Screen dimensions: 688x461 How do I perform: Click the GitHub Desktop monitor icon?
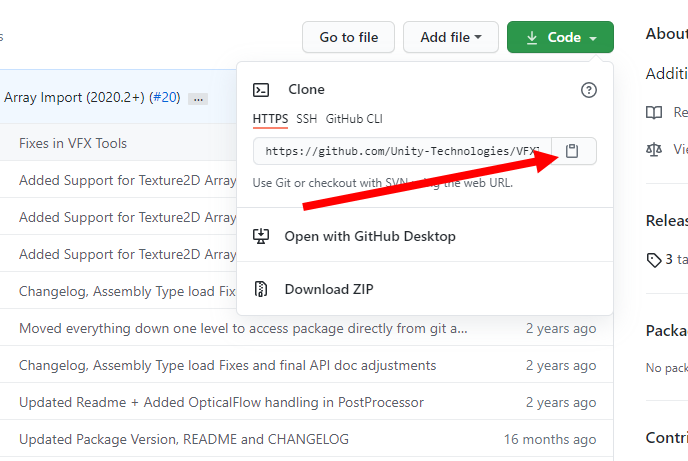[x=261, y=236]
